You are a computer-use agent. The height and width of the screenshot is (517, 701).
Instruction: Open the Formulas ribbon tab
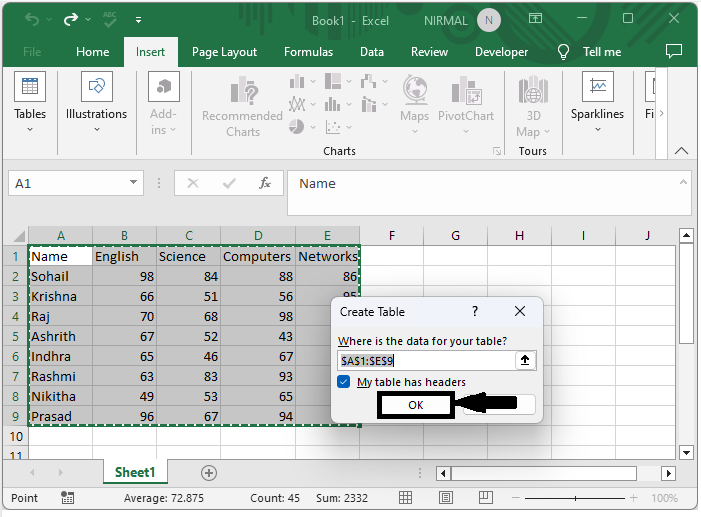pyautogui.click(x=308, y=52)
